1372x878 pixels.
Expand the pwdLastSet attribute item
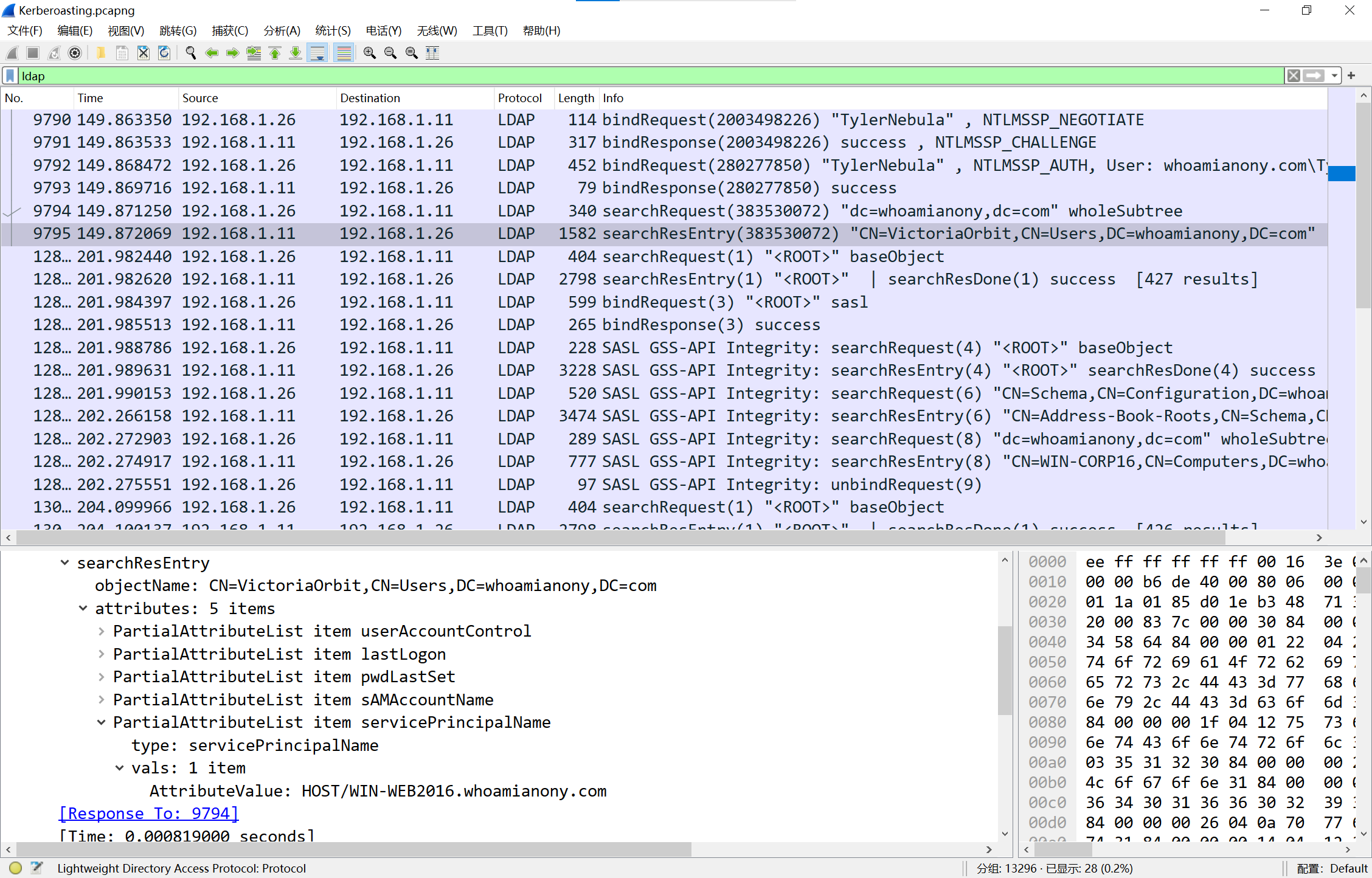pos(101,677)
